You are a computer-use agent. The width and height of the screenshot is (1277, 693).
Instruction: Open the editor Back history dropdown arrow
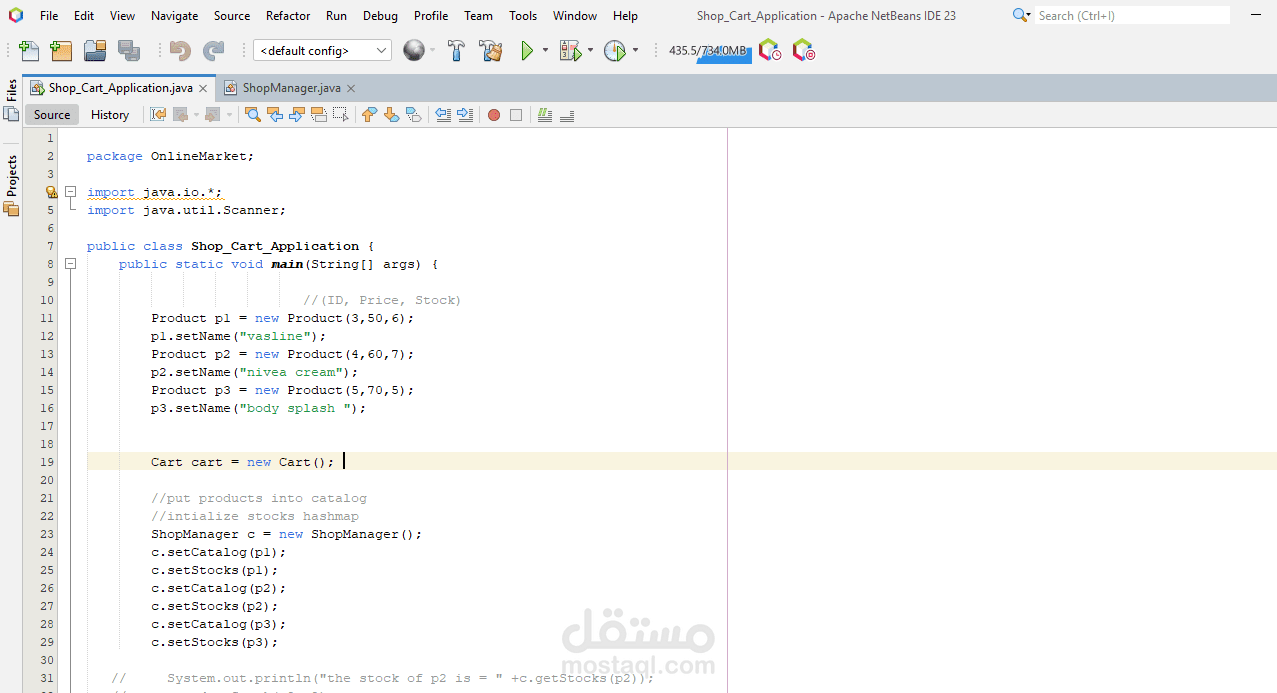click(x=196, y=115)
